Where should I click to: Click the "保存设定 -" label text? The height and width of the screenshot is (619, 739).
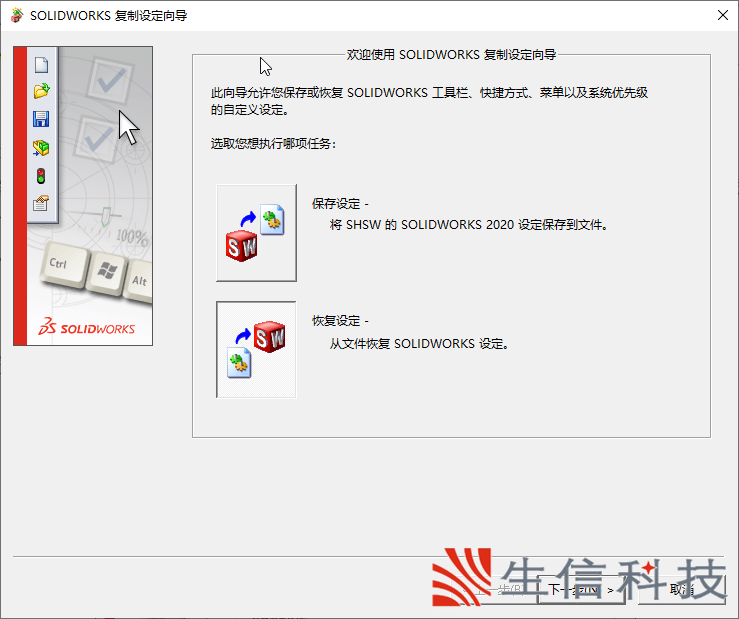point(340,204)
